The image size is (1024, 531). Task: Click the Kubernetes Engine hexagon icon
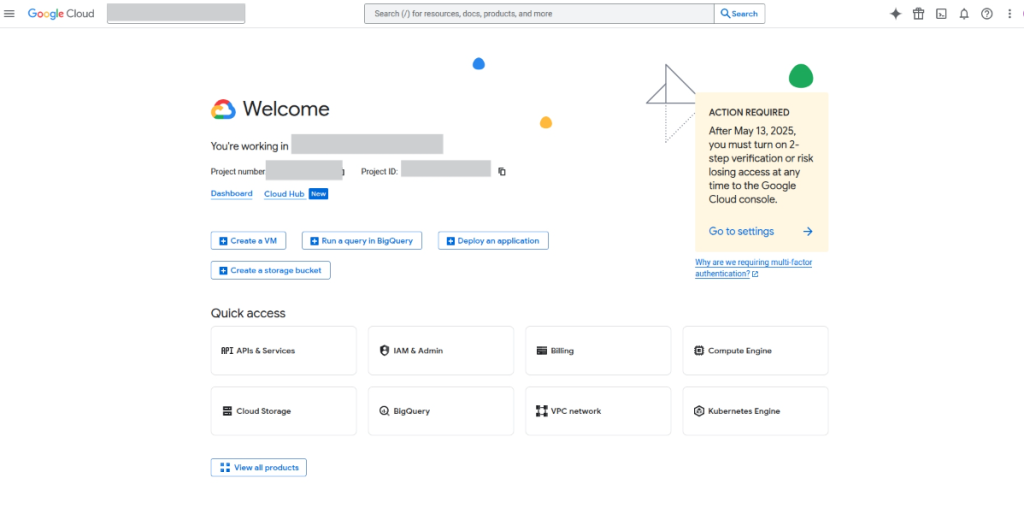(x=699, y=411)
